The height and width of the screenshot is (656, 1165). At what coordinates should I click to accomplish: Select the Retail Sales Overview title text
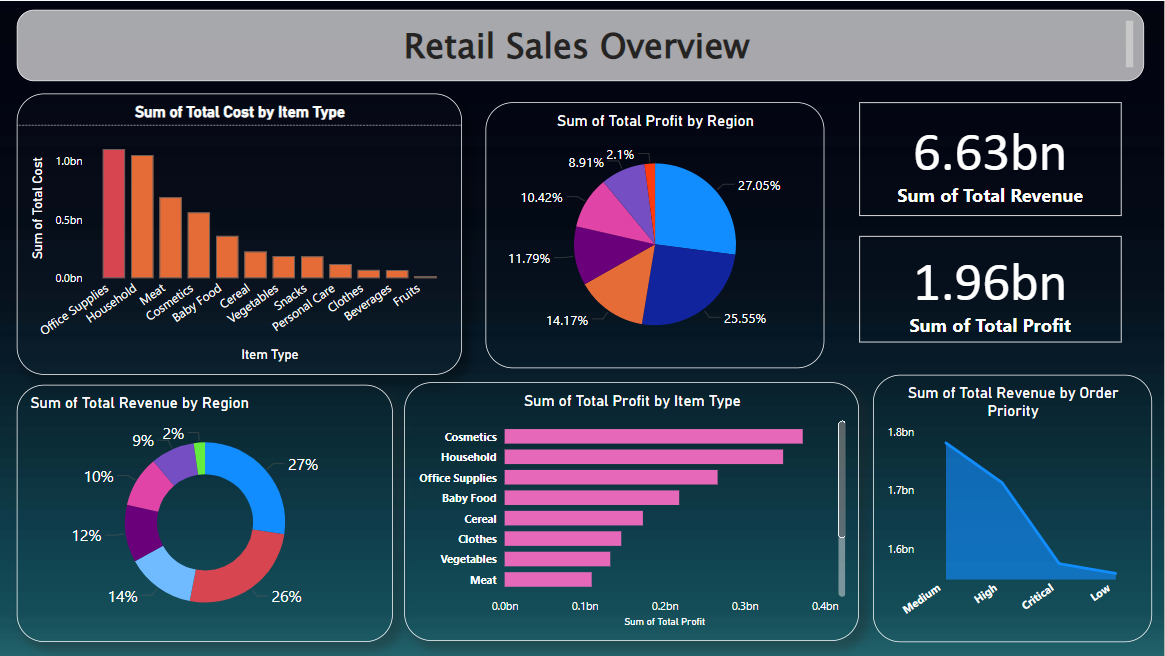pyautogui.click(x=576, y=46)
